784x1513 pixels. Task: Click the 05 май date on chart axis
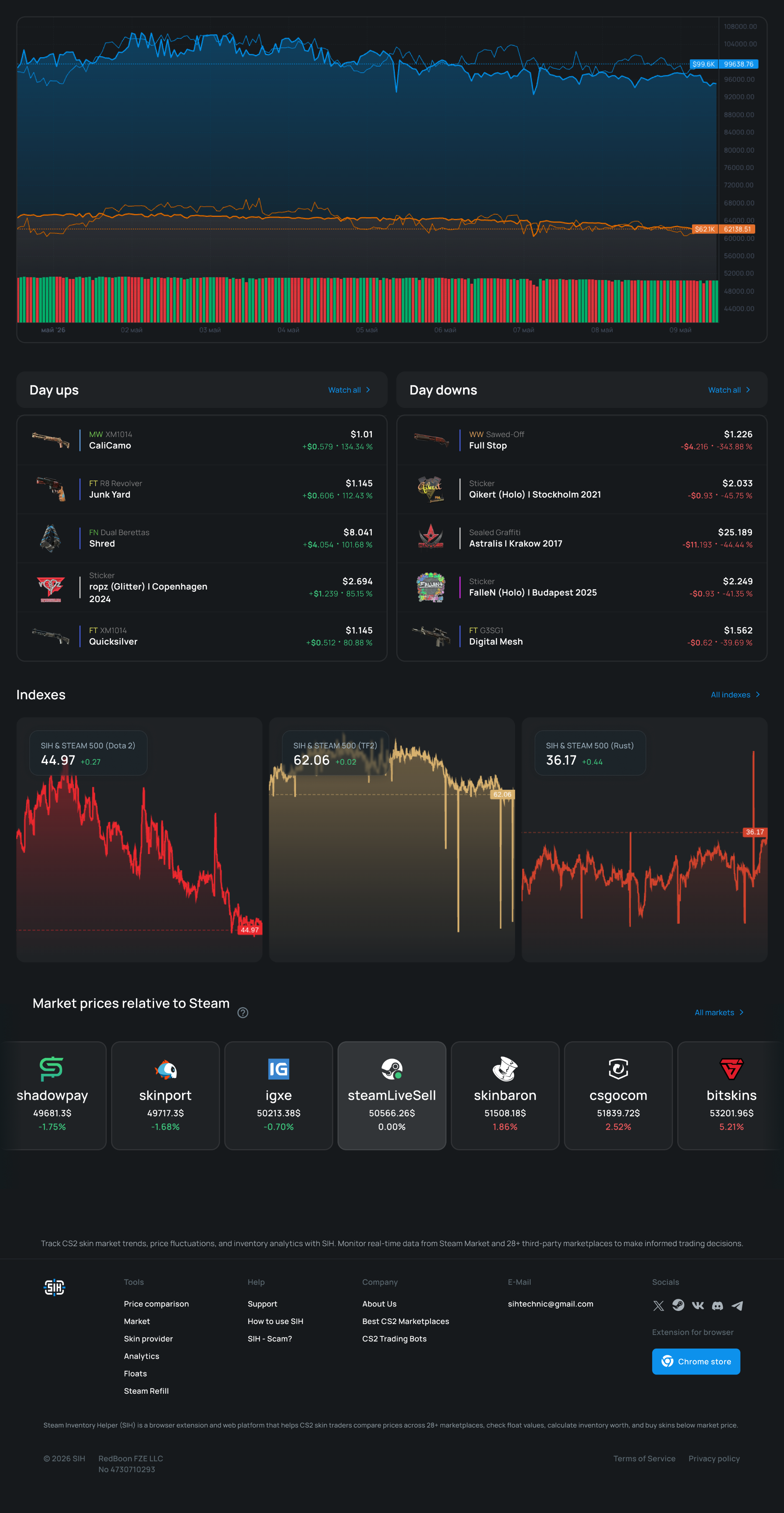366,330
